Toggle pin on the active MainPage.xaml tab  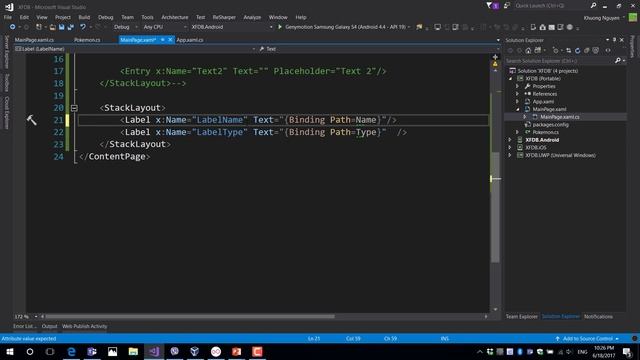[x=162, y=40]
